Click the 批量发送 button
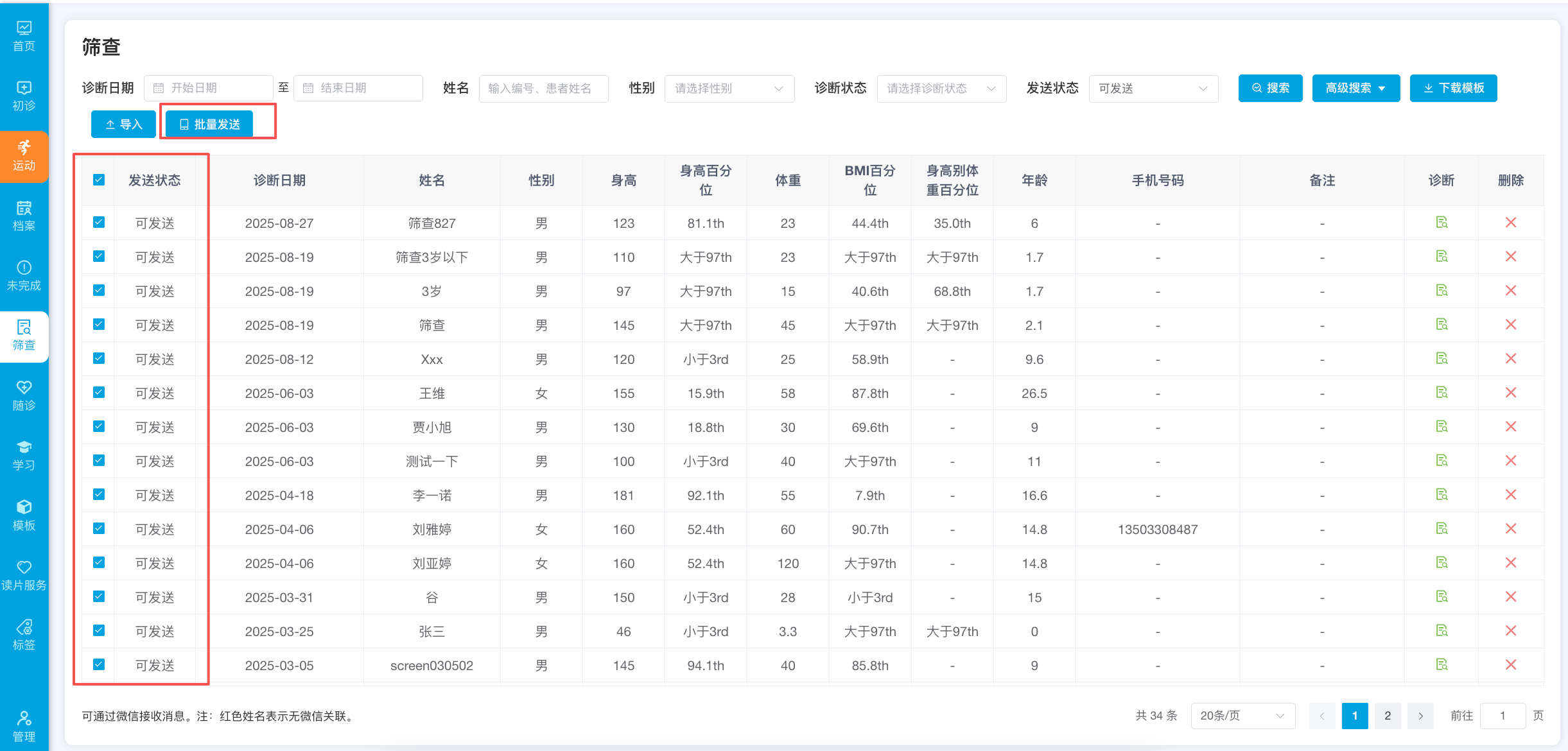 209,125
